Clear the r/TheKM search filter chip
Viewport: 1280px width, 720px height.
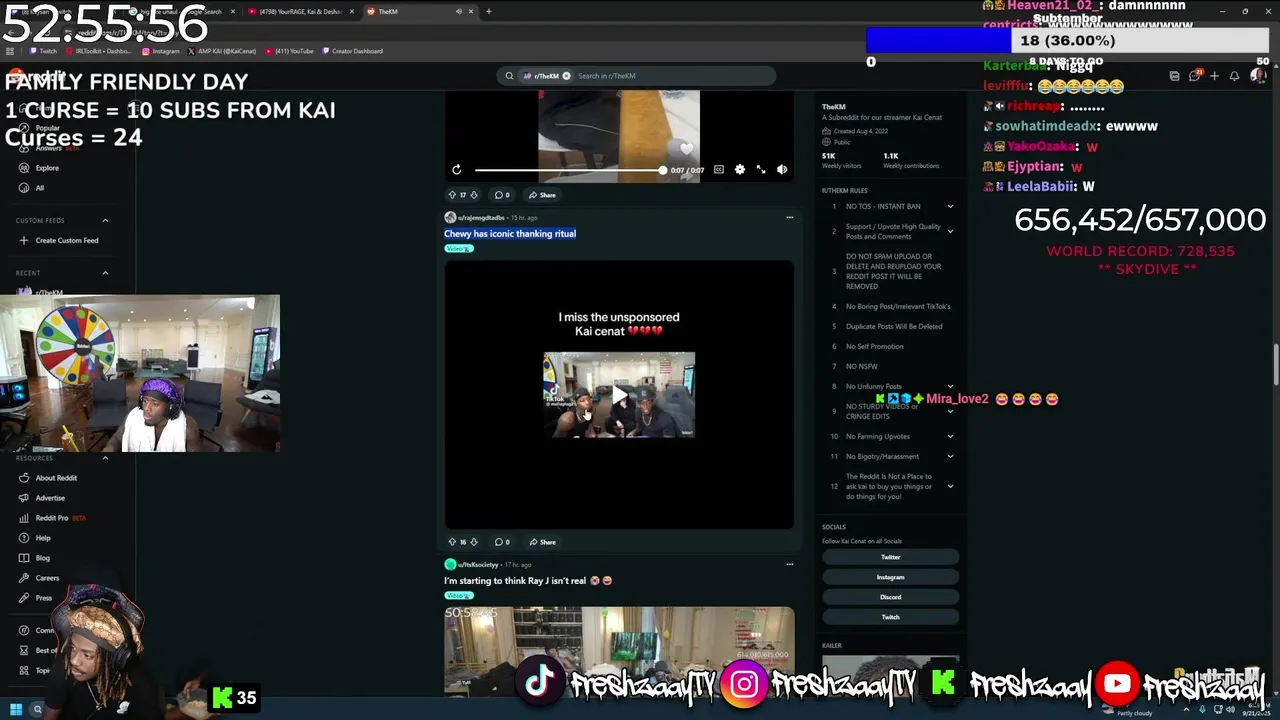[x=566, y=76]
